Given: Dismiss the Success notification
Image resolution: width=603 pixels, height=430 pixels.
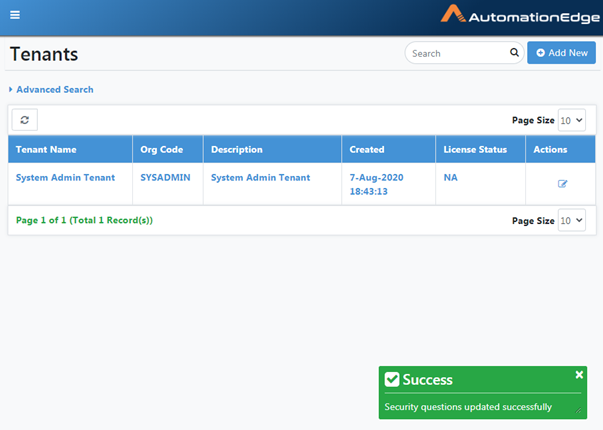Looking at the screenshot, I should pyautogui.click(x=579, y=375).
